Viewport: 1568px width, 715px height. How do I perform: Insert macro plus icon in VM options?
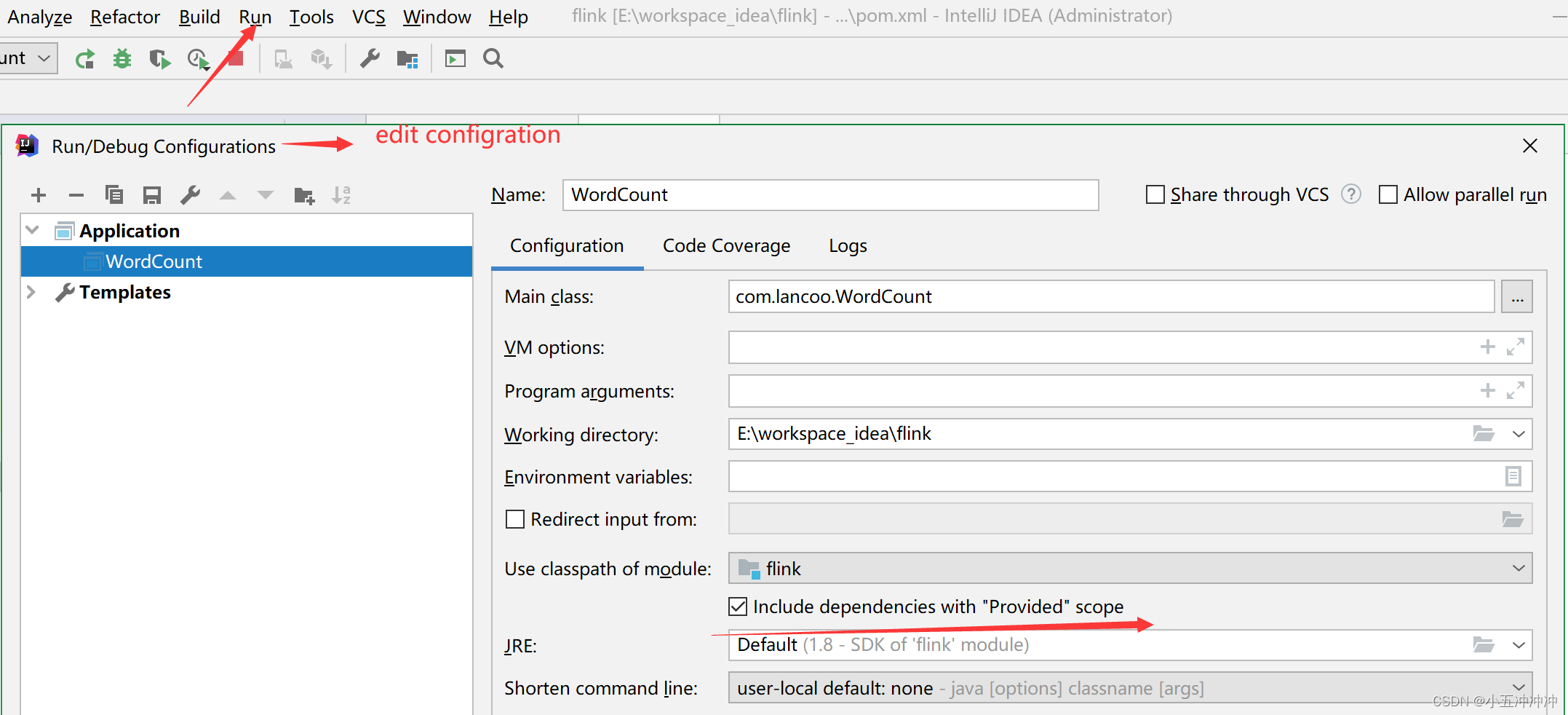coord(1488,347)
